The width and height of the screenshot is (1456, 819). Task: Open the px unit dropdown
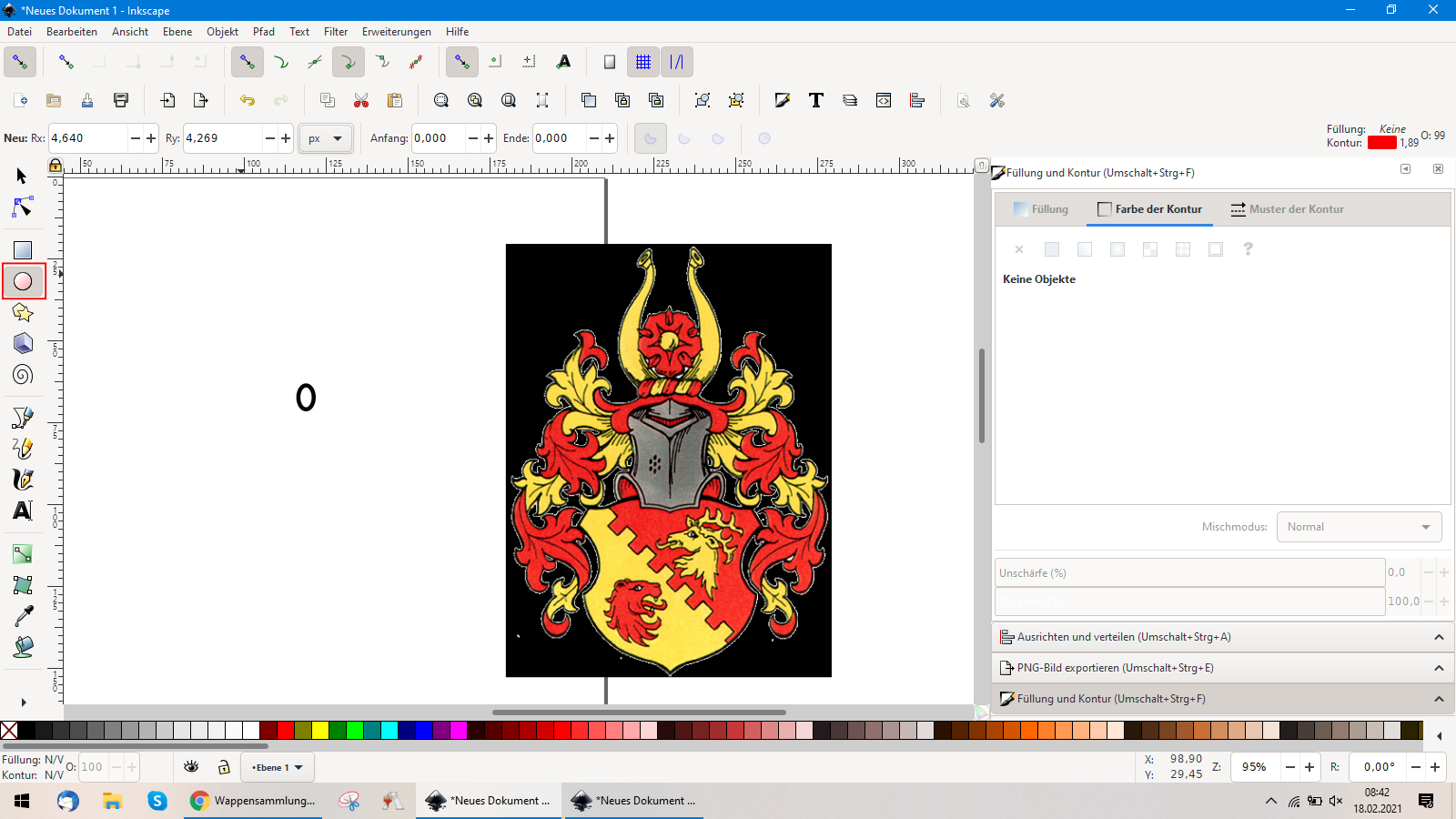[325, 138]
